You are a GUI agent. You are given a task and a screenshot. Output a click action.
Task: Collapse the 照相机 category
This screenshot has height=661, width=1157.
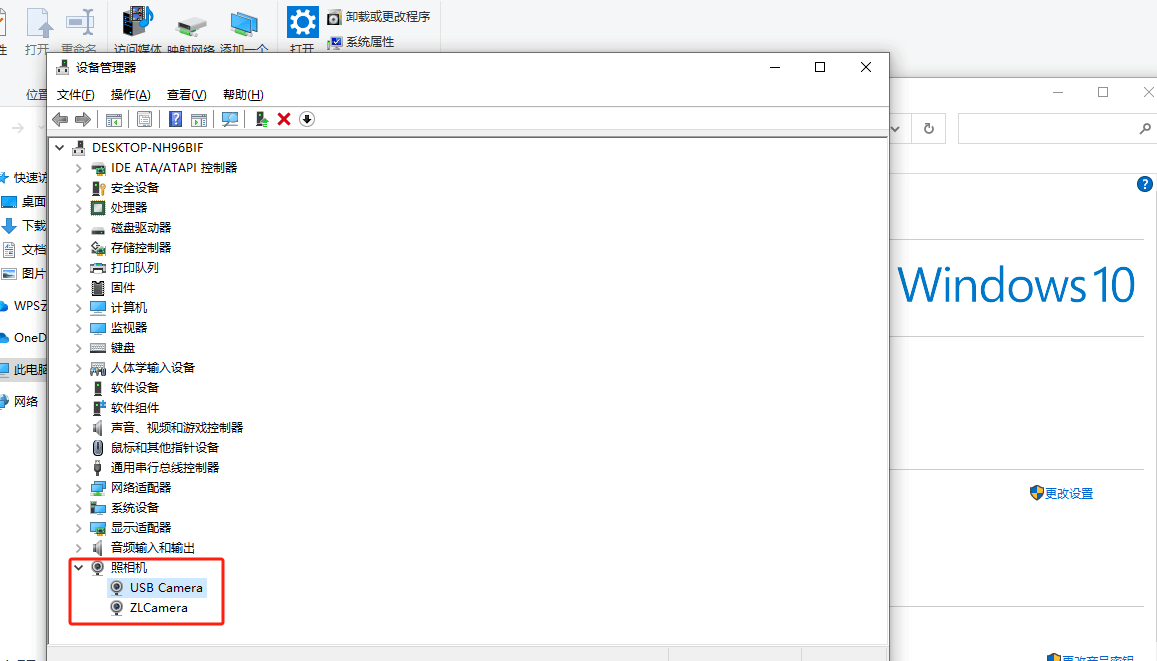coord(79,567)
